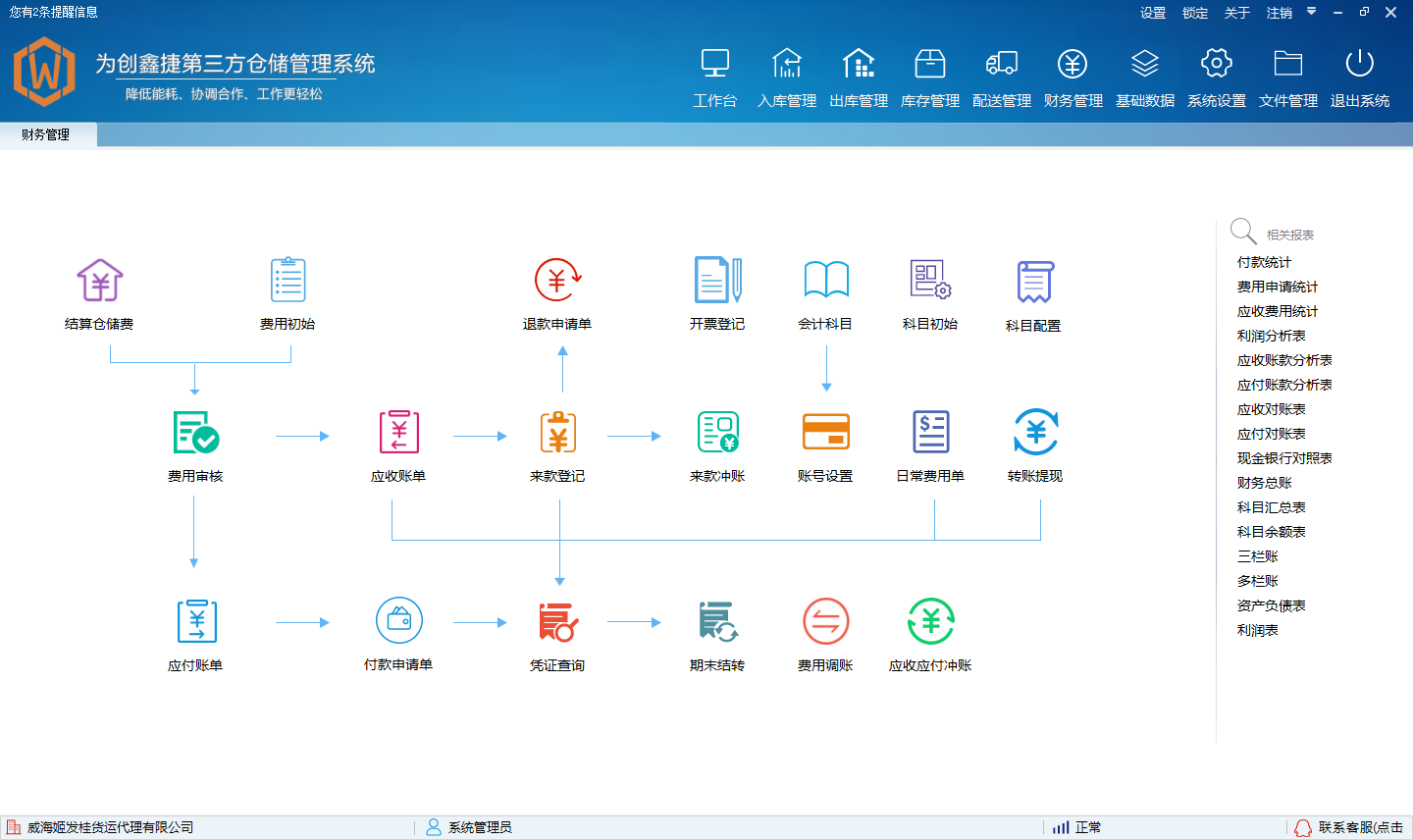This screenshot has width=1413, height=840.
Task: Open the 您有2条提醒信息 notification
Action: pyautogui.click(x=54, y=13)
